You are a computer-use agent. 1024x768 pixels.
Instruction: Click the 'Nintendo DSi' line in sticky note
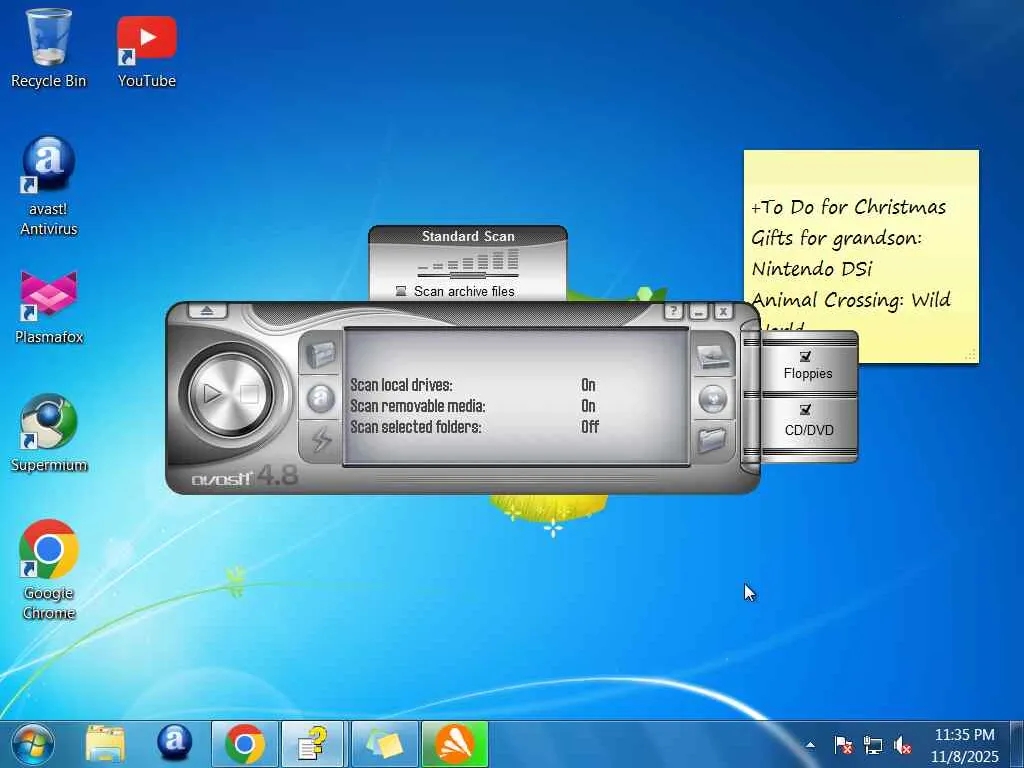(x=811, y=268)
